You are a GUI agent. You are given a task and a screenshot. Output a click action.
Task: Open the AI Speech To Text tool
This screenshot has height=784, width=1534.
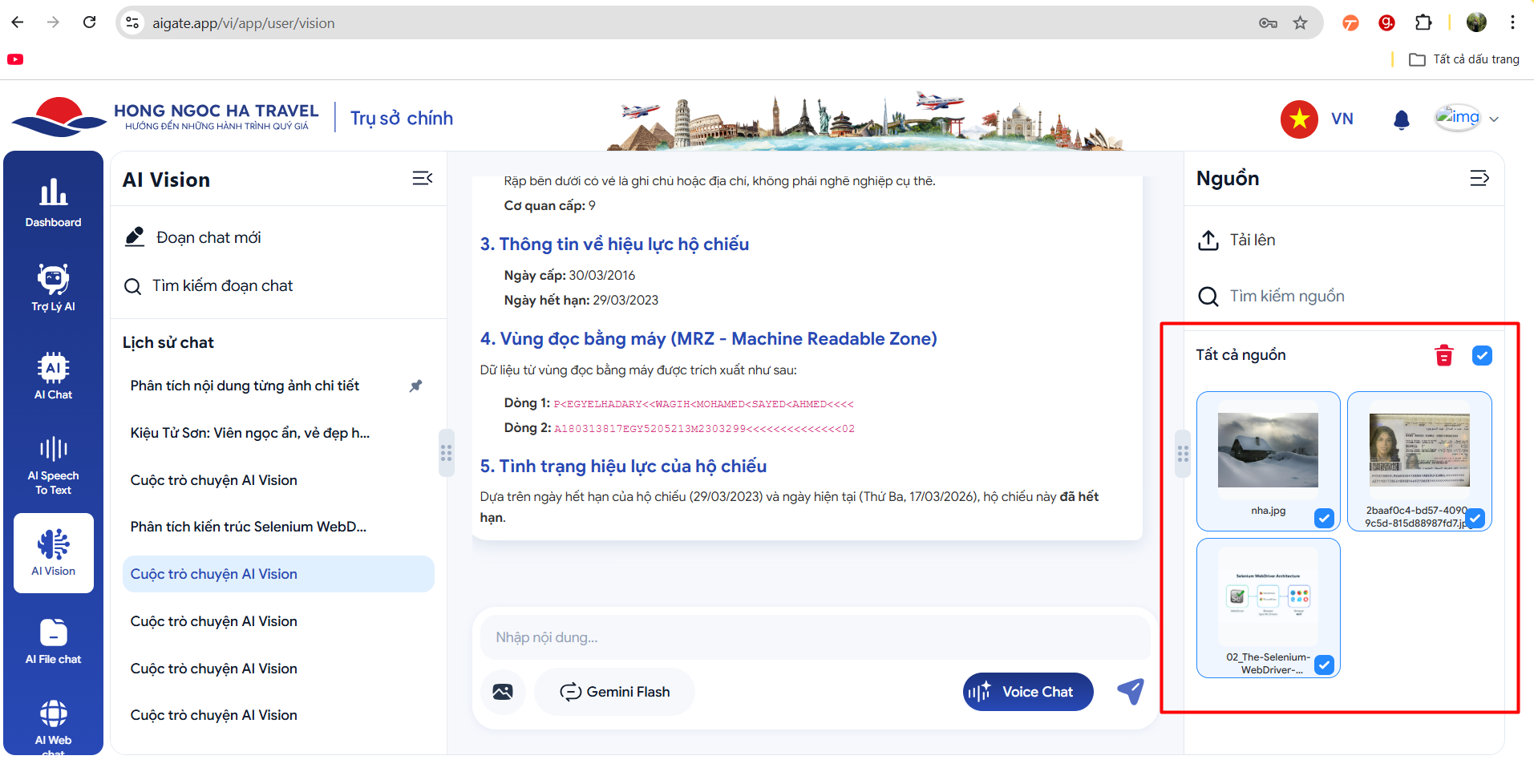(53, 465)
